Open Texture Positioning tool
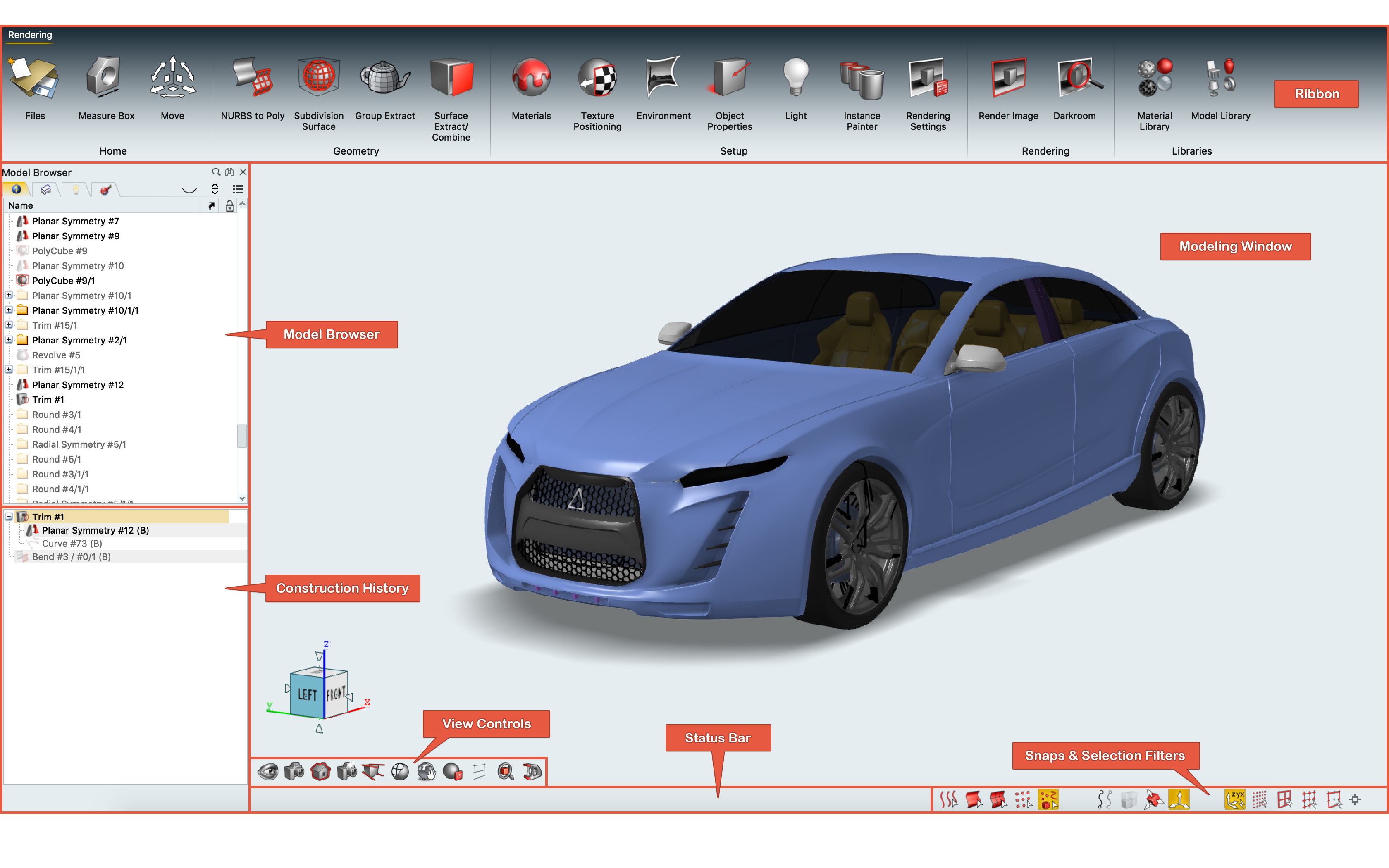This screenshot has width=1389, height=868. pyautogui.click(x=597, y=79)
